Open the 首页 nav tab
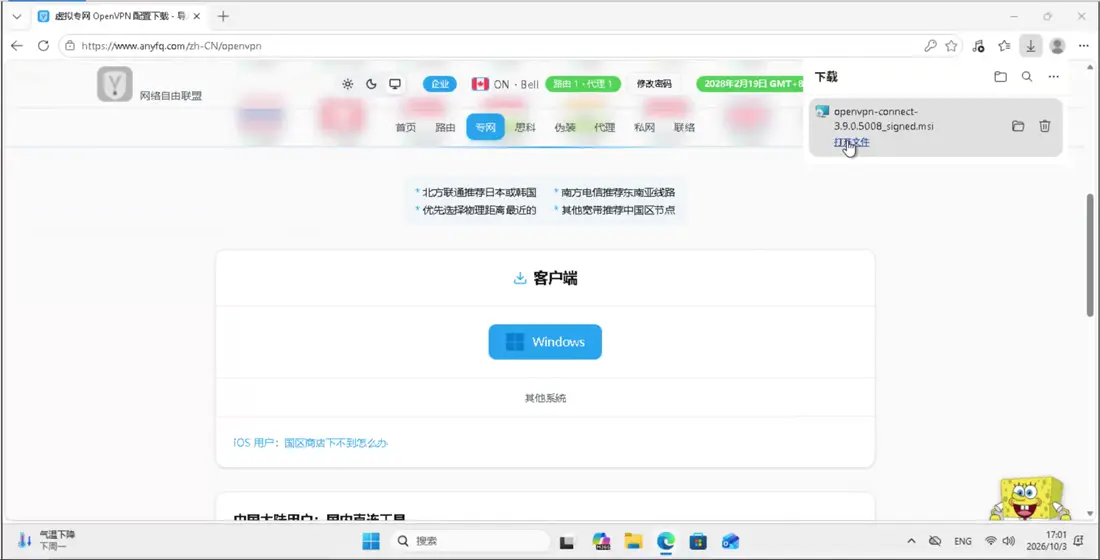1100x560 pixels. coord(405,127)
